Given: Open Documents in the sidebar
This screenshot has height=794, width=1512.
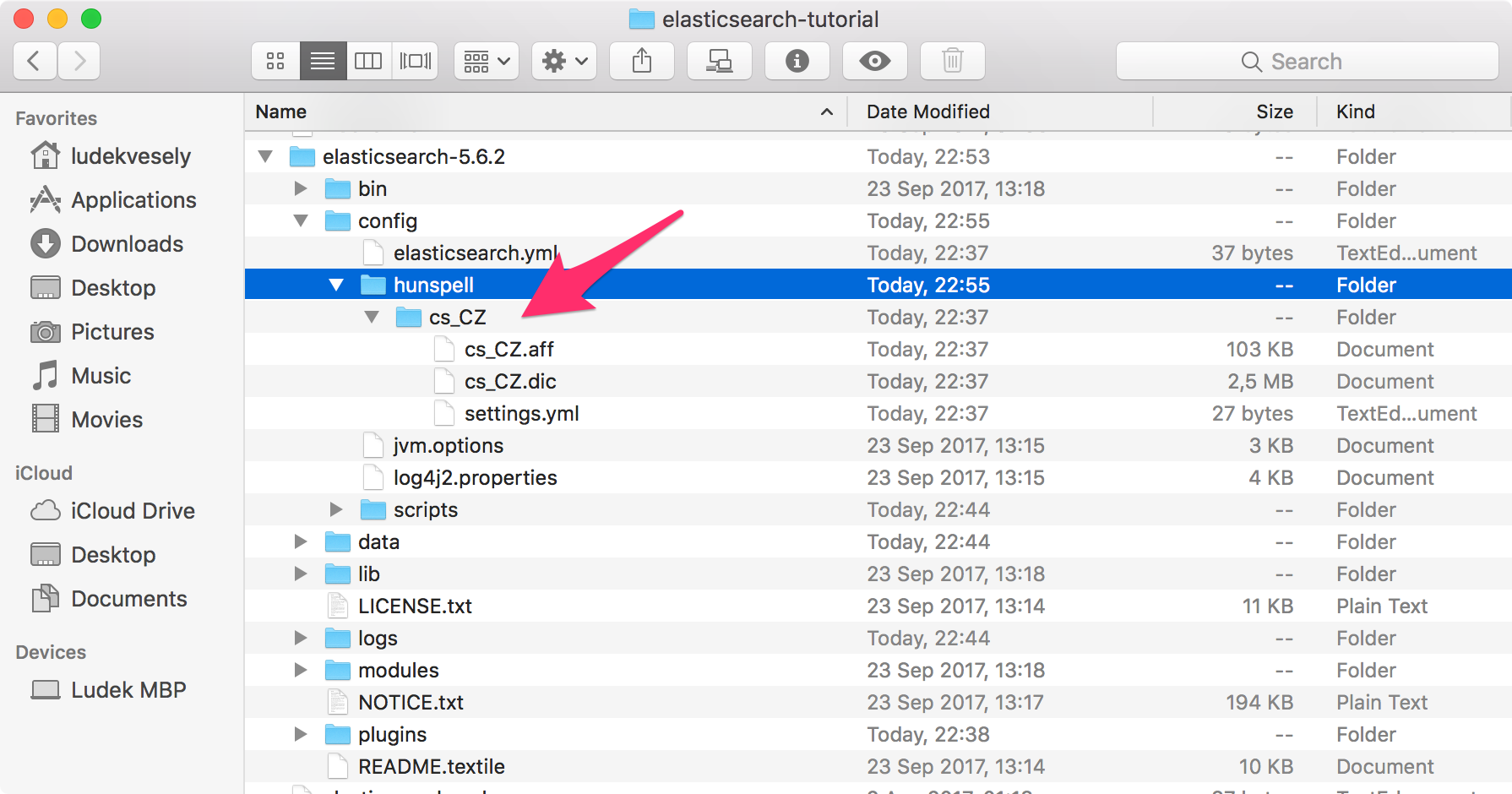Looking at the screenshot, I should coord(108,599).
